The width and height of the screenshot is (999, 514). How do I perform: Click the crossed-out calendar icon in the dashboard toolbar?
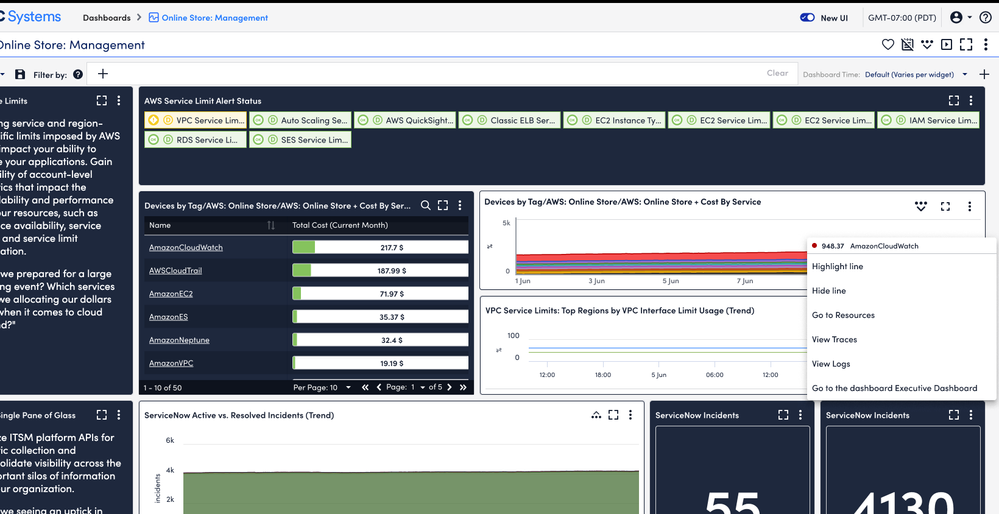click(x=907, y=45)
